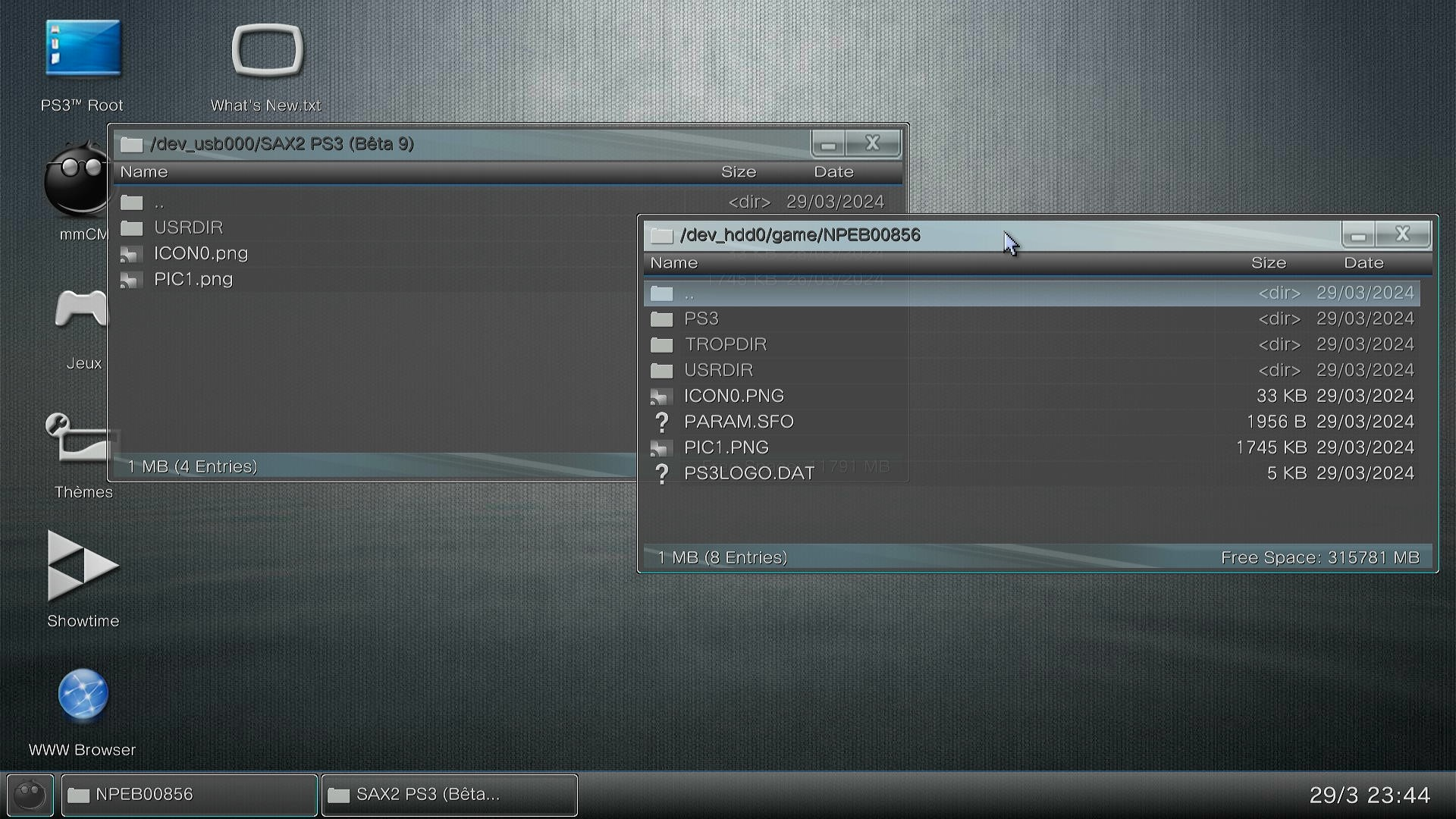Select PS3LOGO.DAT file
This screenshot has height=819, width=1456.
[748, 473]
